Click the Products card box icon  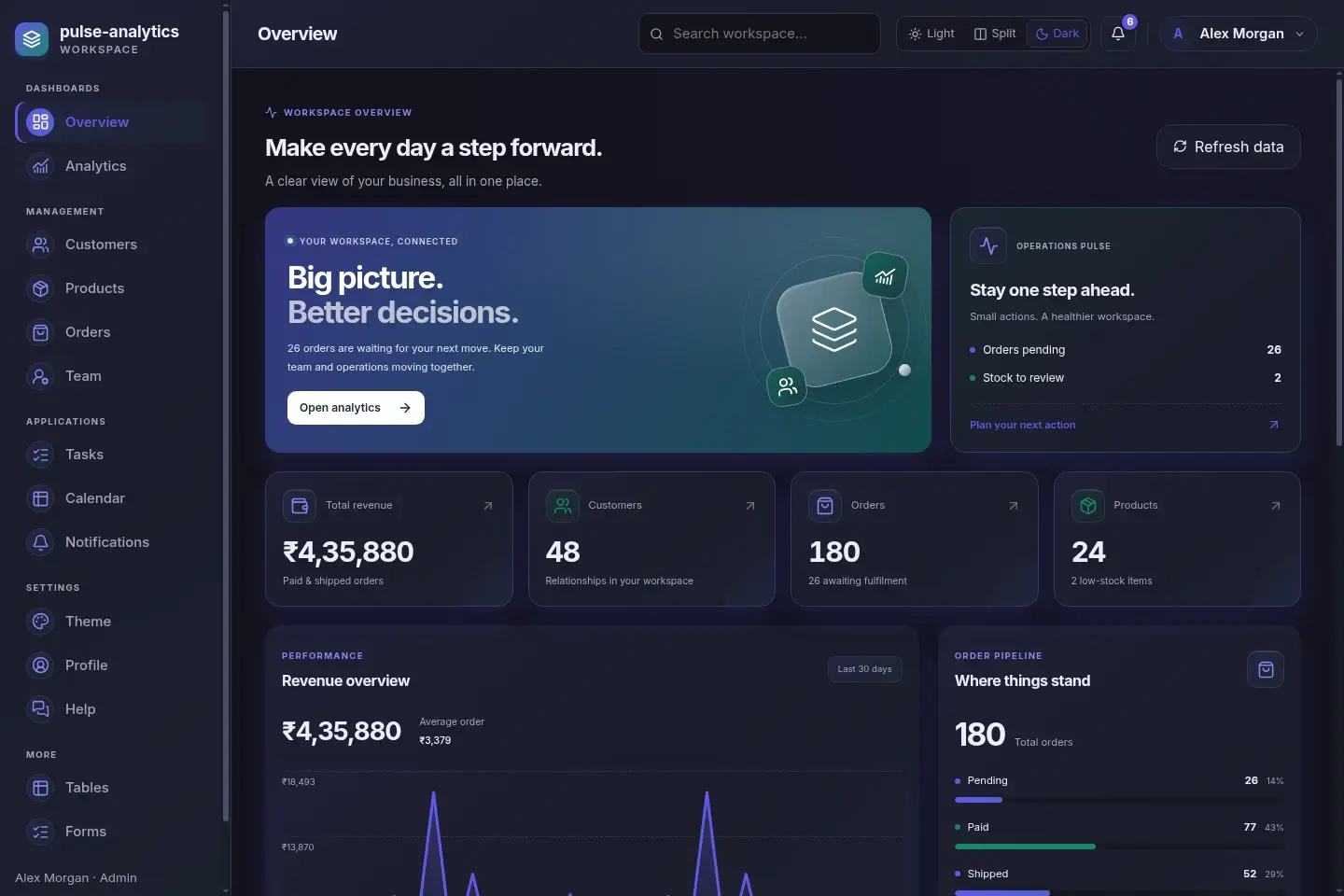(x=1088, y=506)
